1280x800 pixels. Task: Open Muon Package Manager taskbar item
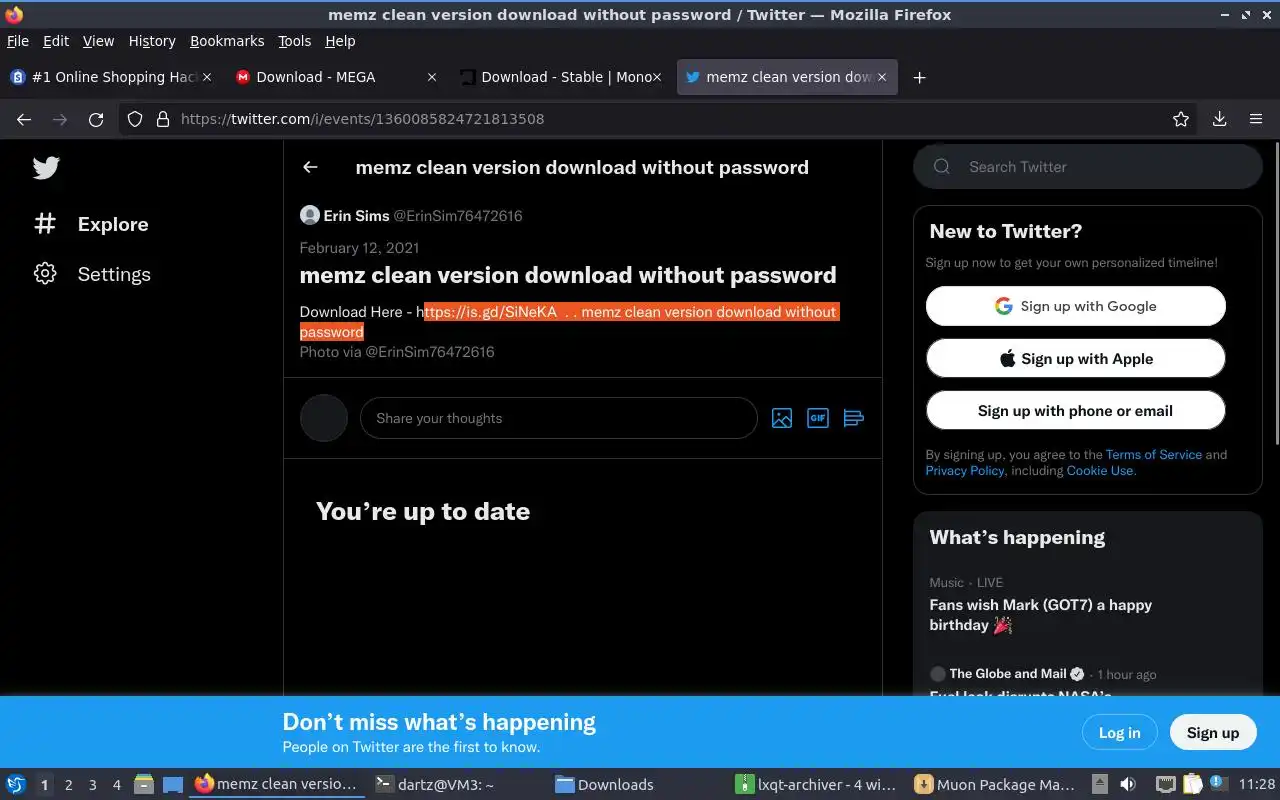click(x=997, y=784)
